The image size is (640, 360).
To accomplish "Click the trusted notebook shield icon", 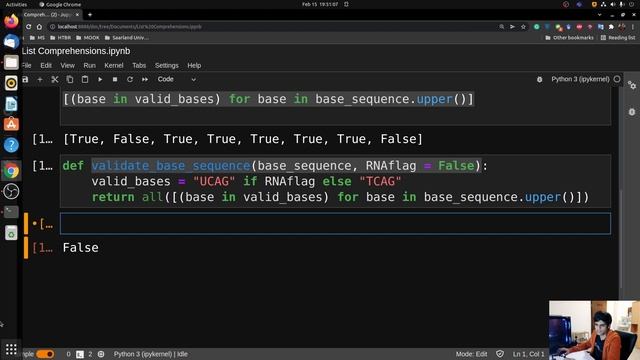I will point(500,354).
